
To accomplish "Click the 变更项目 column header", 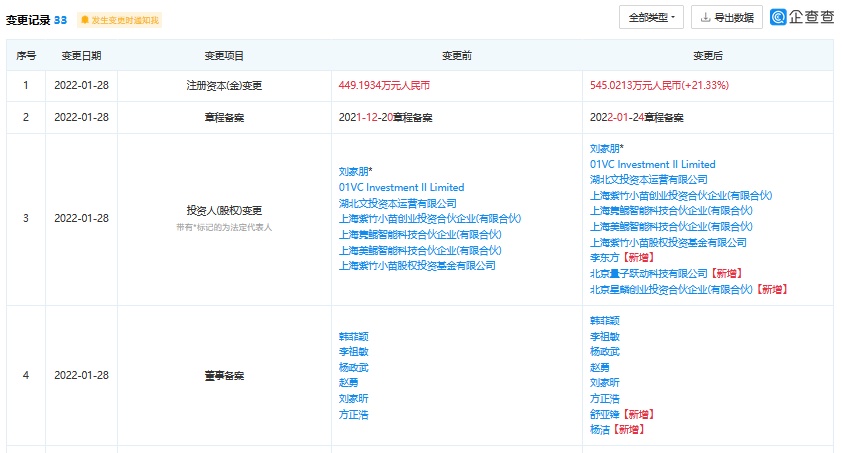I will point(224,56).
